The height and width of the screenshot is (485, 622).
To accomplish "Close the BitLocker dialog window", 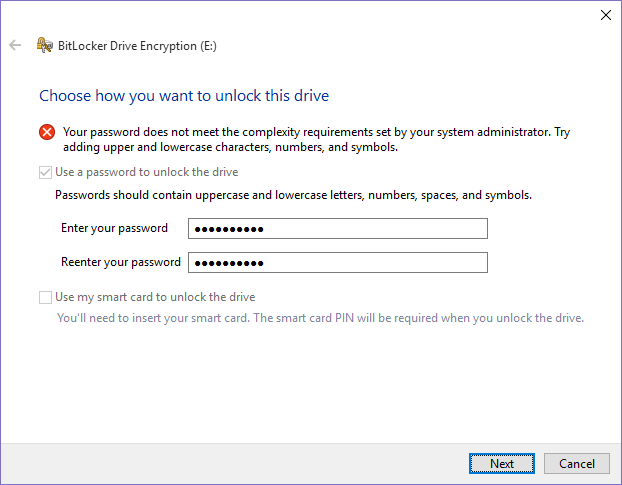I will (605, 15).
